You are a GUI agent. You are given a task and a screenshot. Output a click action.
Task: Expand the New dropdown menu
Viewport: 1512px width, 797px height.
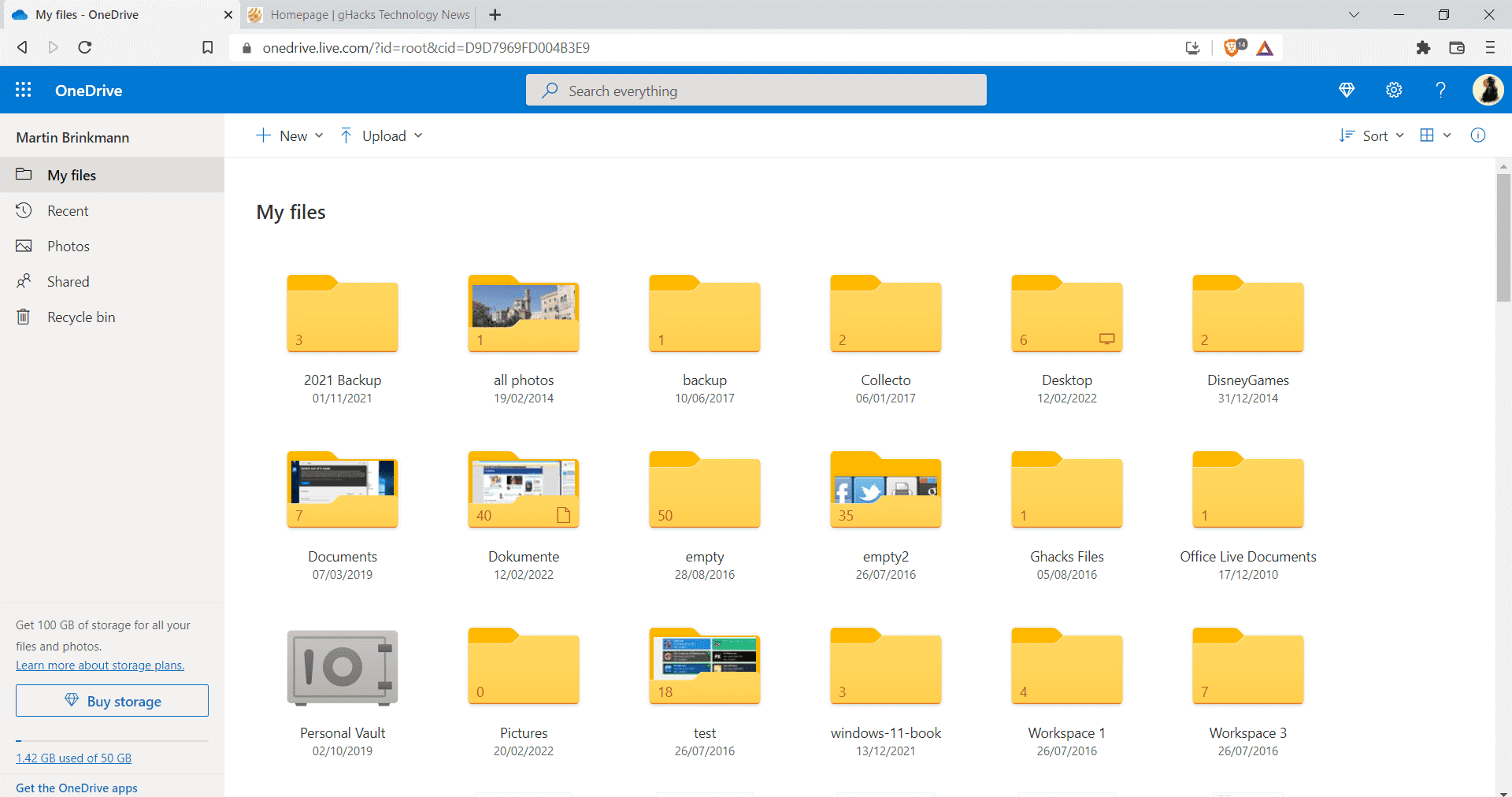coord(290,135)
